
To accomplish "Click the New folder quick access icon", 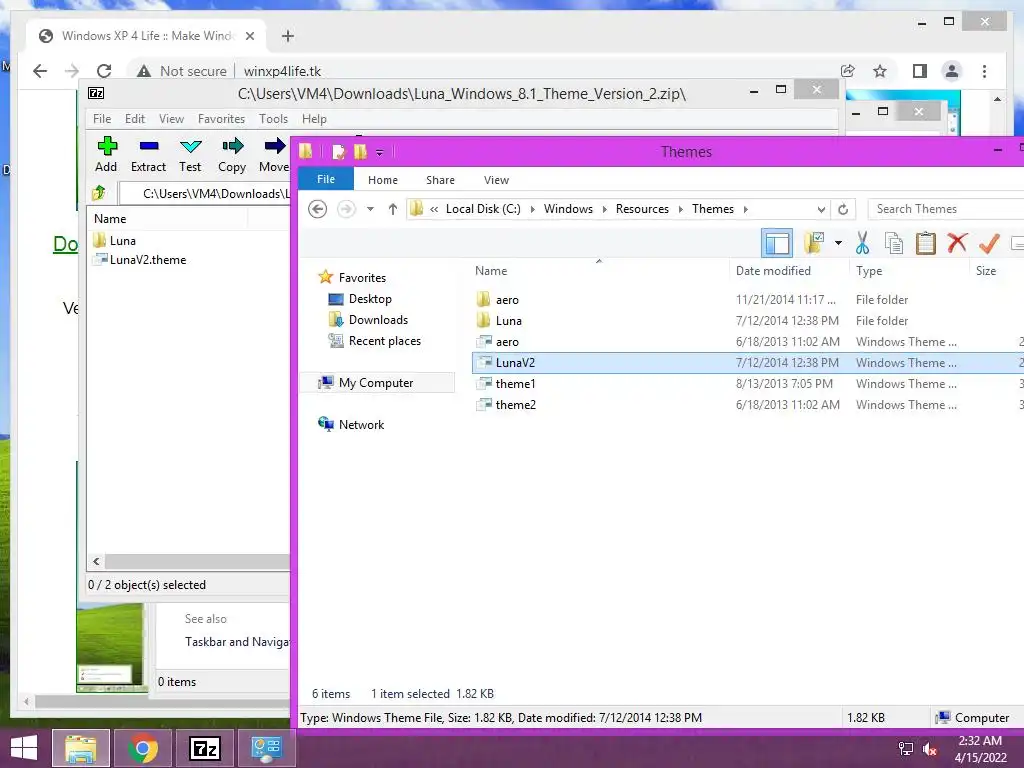I will point(360,152).
